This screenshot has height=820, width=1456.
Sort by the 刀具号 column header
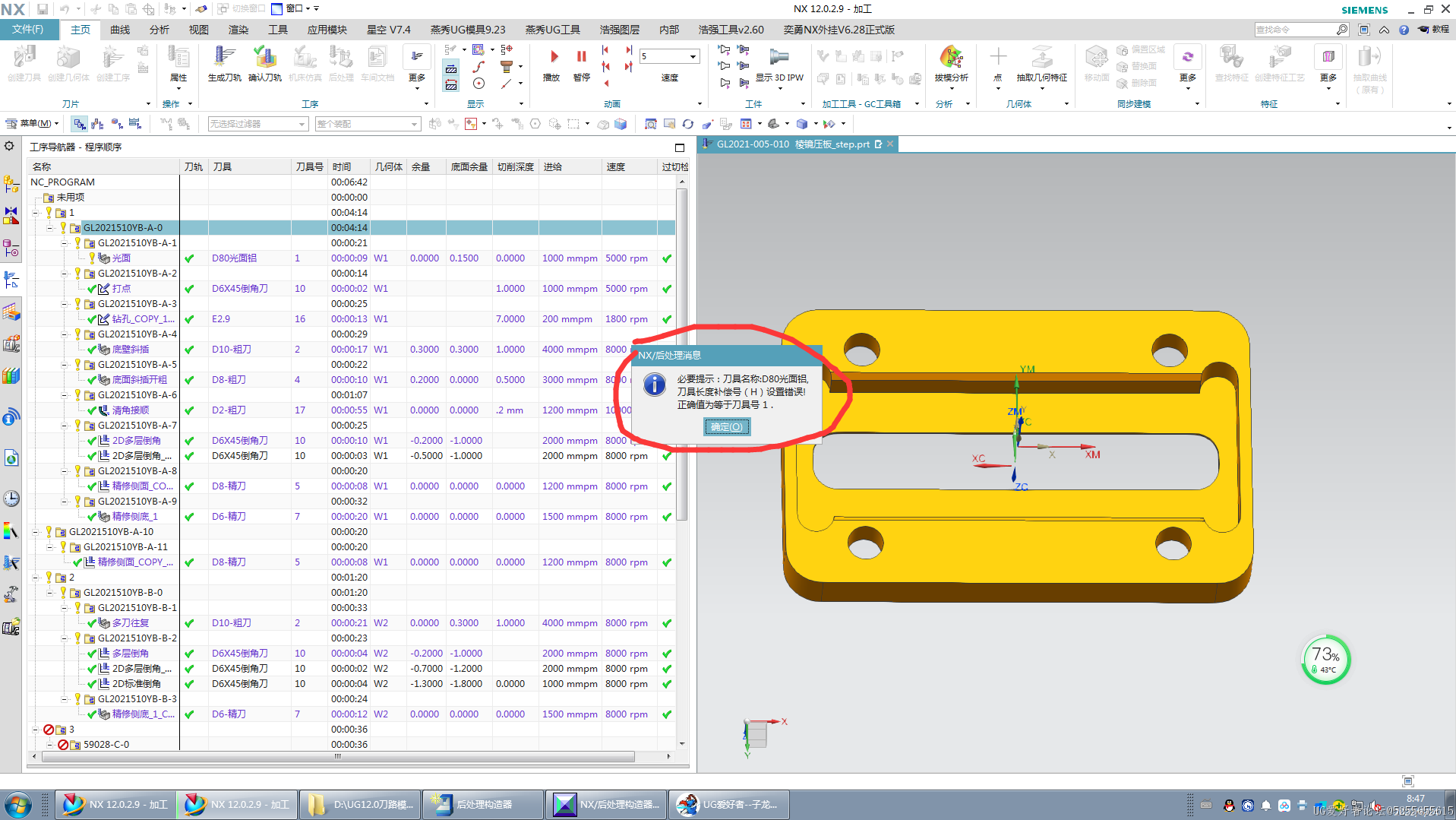(310, 167)
